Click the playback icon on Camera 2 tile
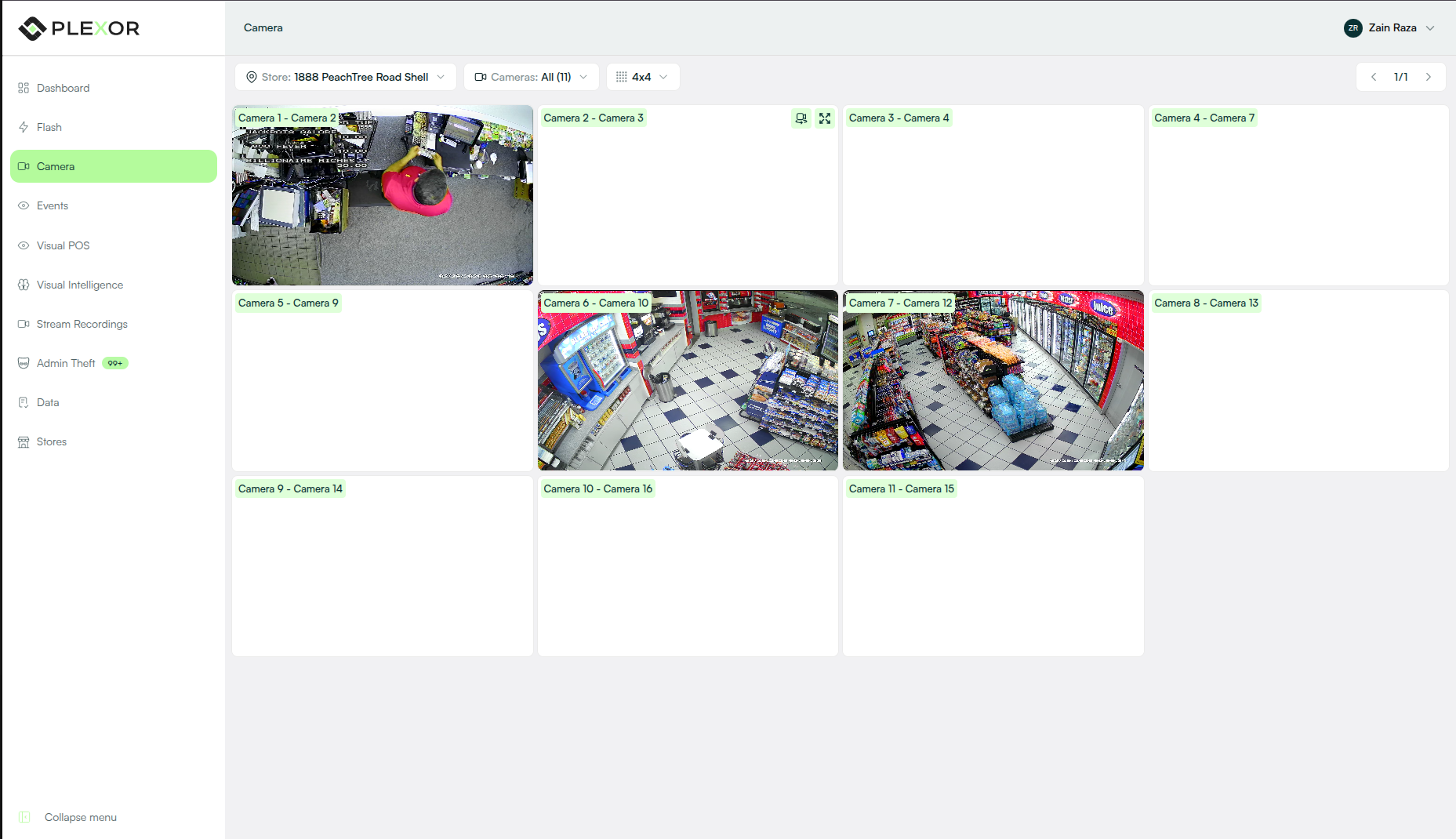 tap(801, 118)
